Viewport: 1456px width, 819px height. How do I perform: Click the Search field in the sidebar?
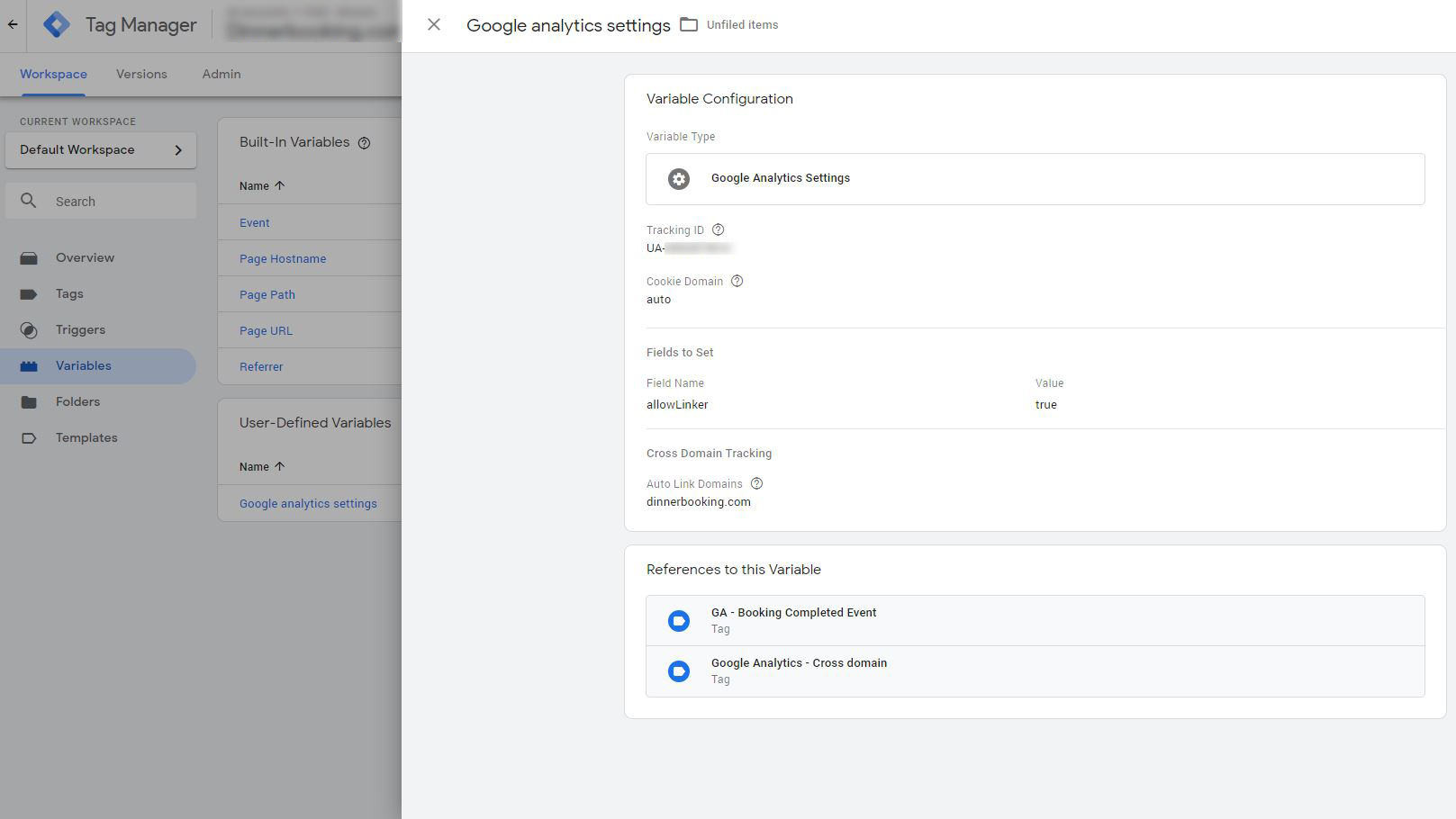pos(101,202)
